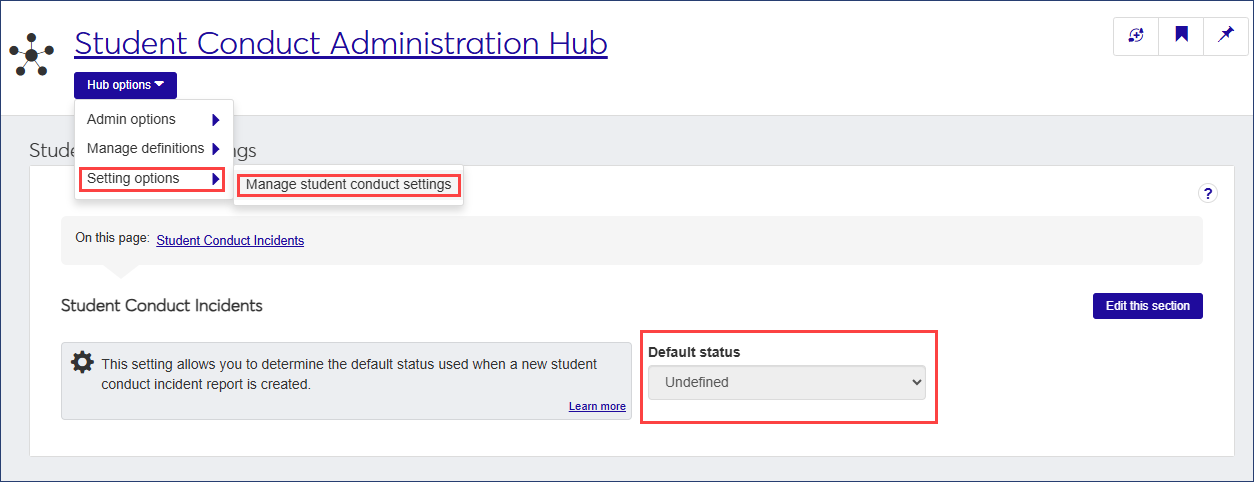This screenshot has width=1254, height=482.
Task: Open the Hub options dropdown button
Action: click(x=125, y=85)
